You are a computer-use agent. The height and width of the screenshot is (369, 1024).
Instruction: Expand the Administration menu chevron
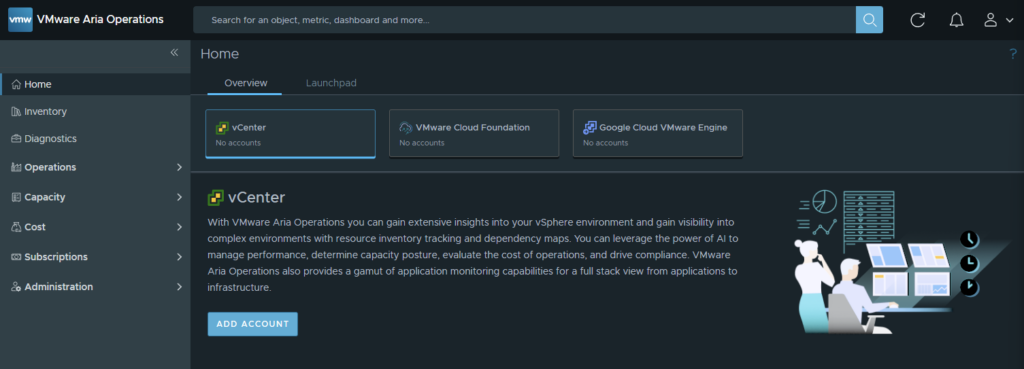(x=180, y=287)
